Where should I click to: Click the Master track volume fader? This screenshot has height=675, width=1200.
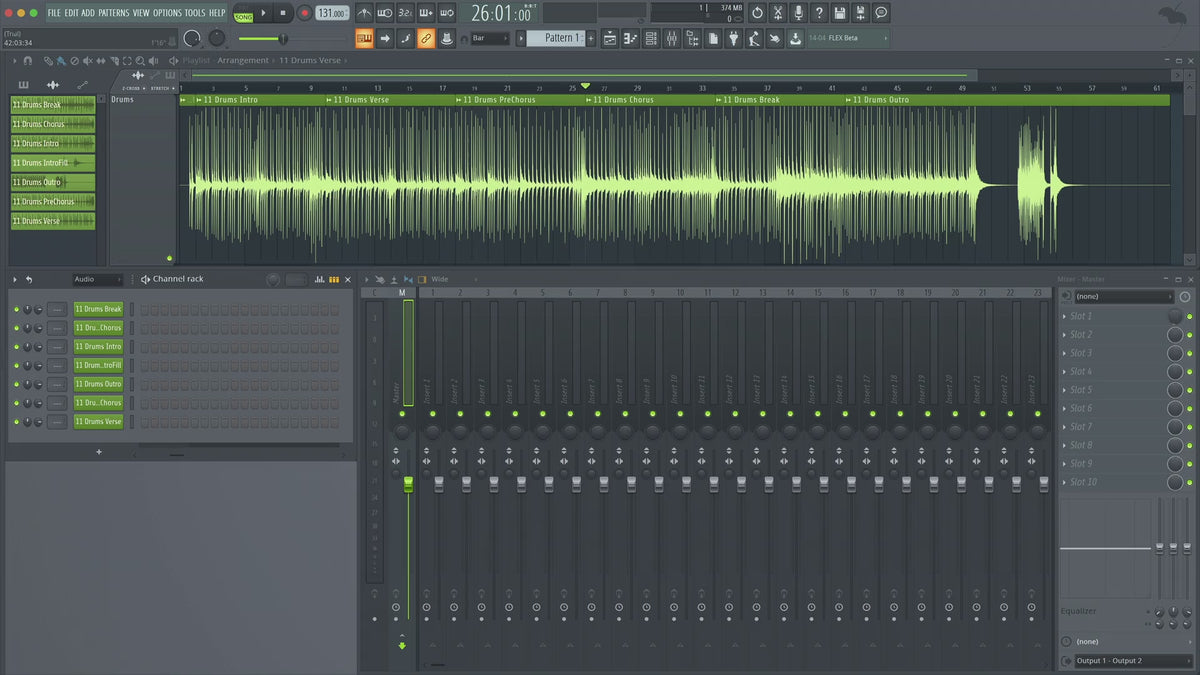point(408,484)
